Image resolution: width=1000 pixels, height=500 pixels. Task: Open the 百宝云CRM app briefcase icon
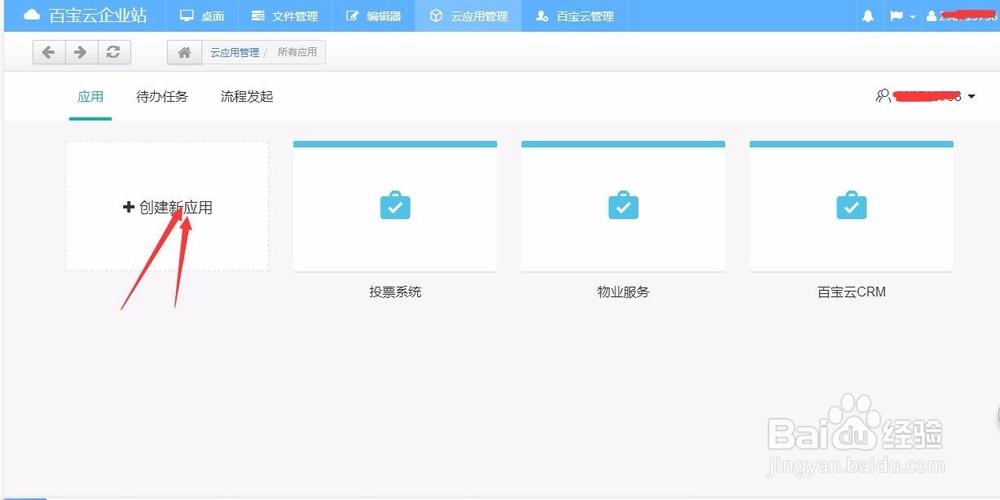[851, 205]
